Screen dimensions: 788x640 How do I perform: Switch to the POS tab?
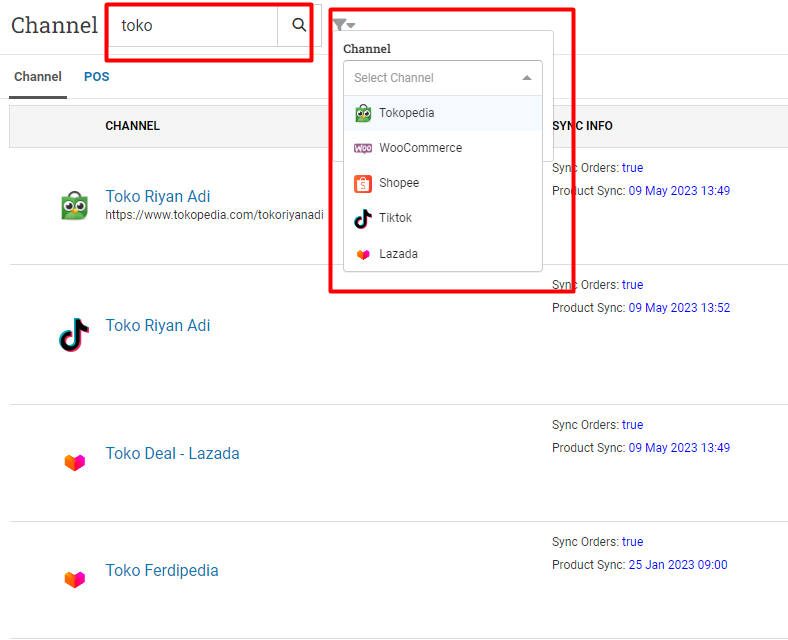[96, 77]
